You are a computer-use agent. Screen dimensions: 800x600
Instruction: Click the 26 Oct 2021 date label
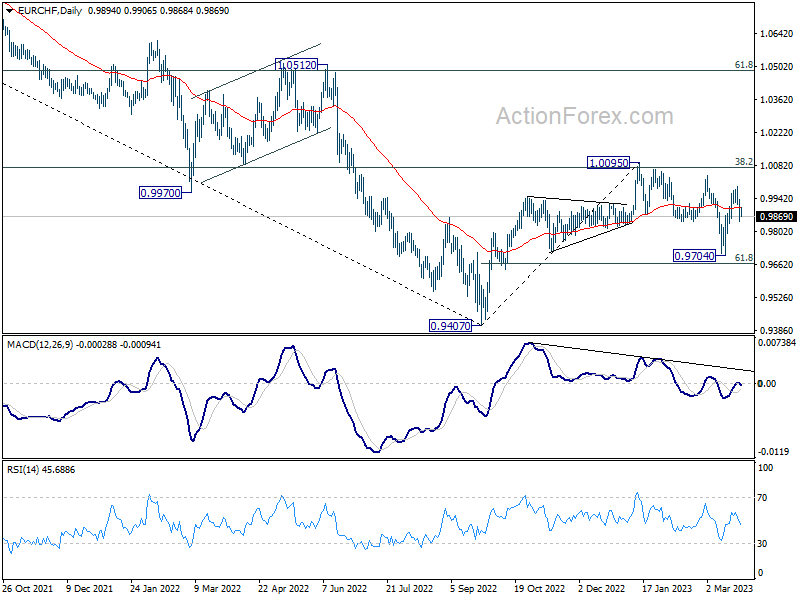(27, 591)
